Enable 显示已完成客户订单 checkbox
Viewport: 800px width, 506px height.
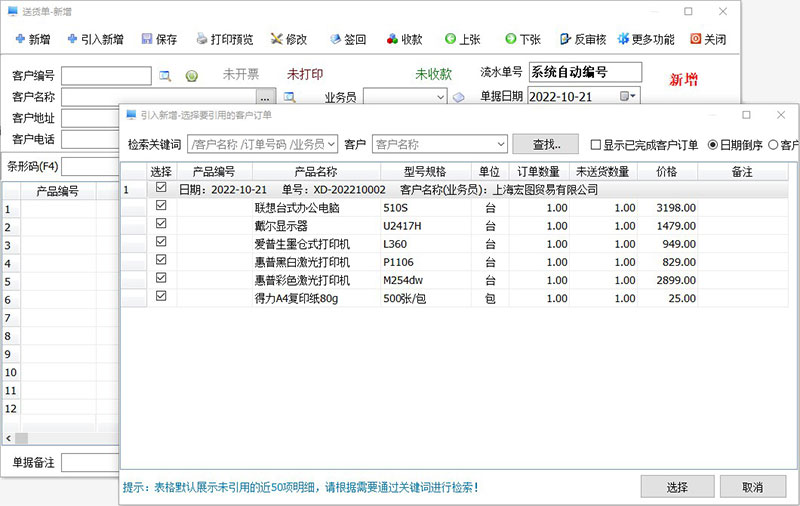coord(595,145)
